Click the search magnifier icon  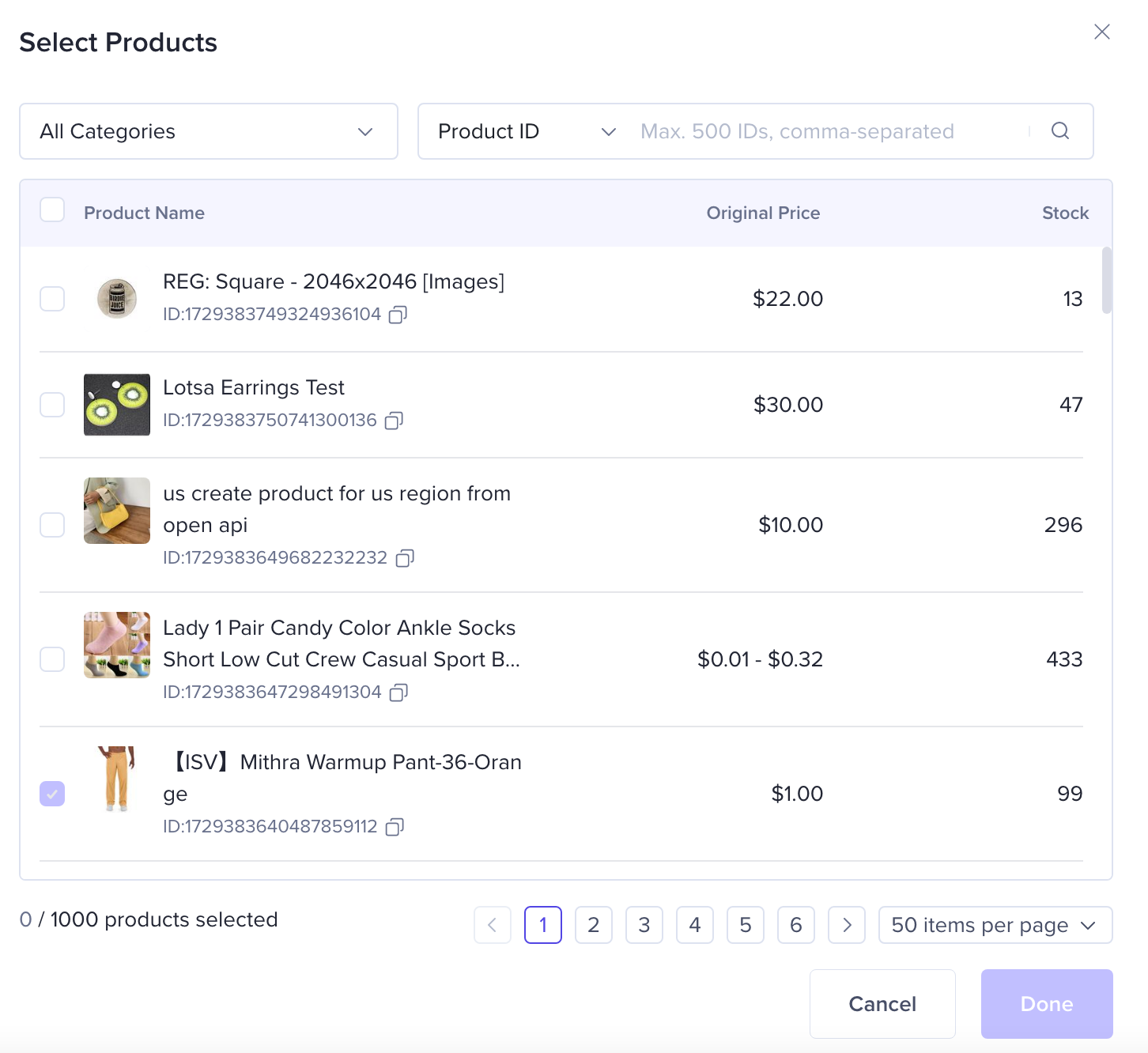click(1060, 131)
